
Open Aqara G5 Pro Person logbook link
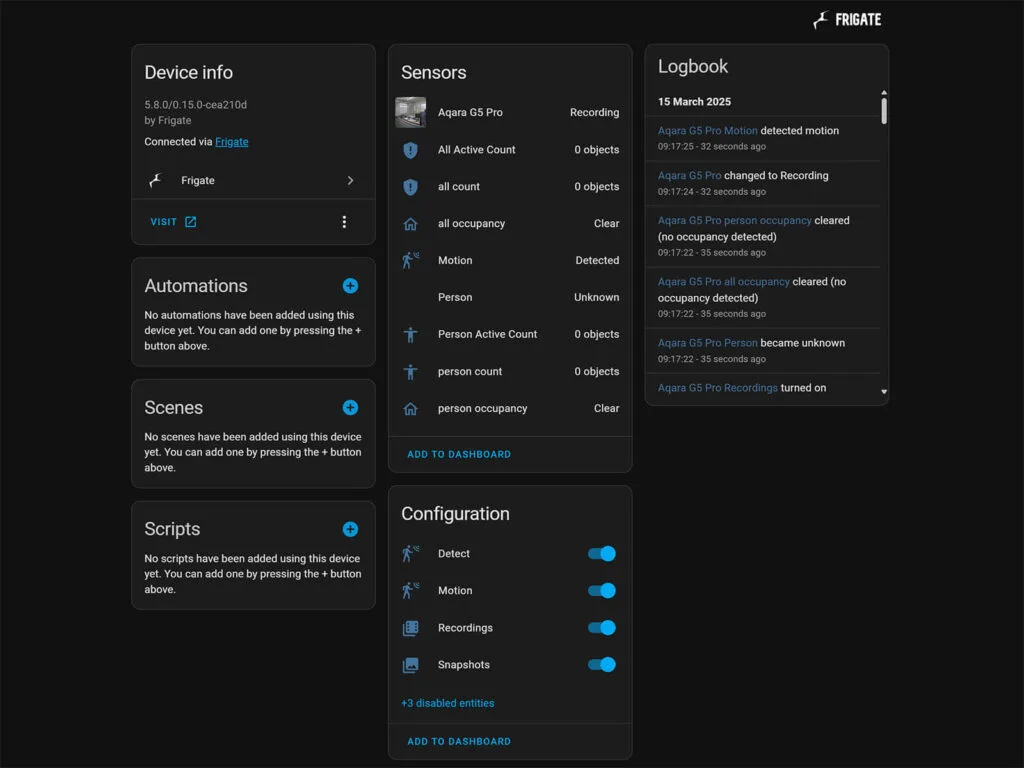[707, 343]
